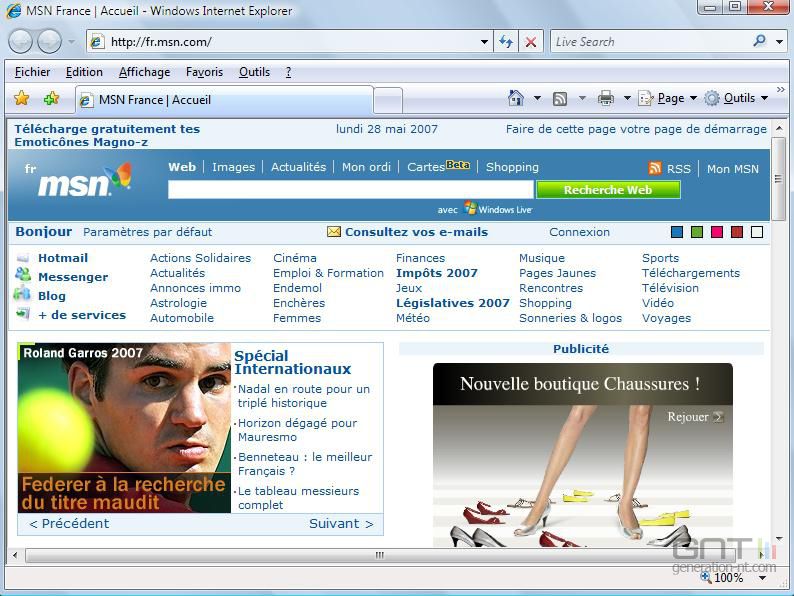The width and height of the screenshot is (794, 596).
Task: Click the horizontal scrollbar left arrow
Action: pyautogui.click(x=15, y=555)
